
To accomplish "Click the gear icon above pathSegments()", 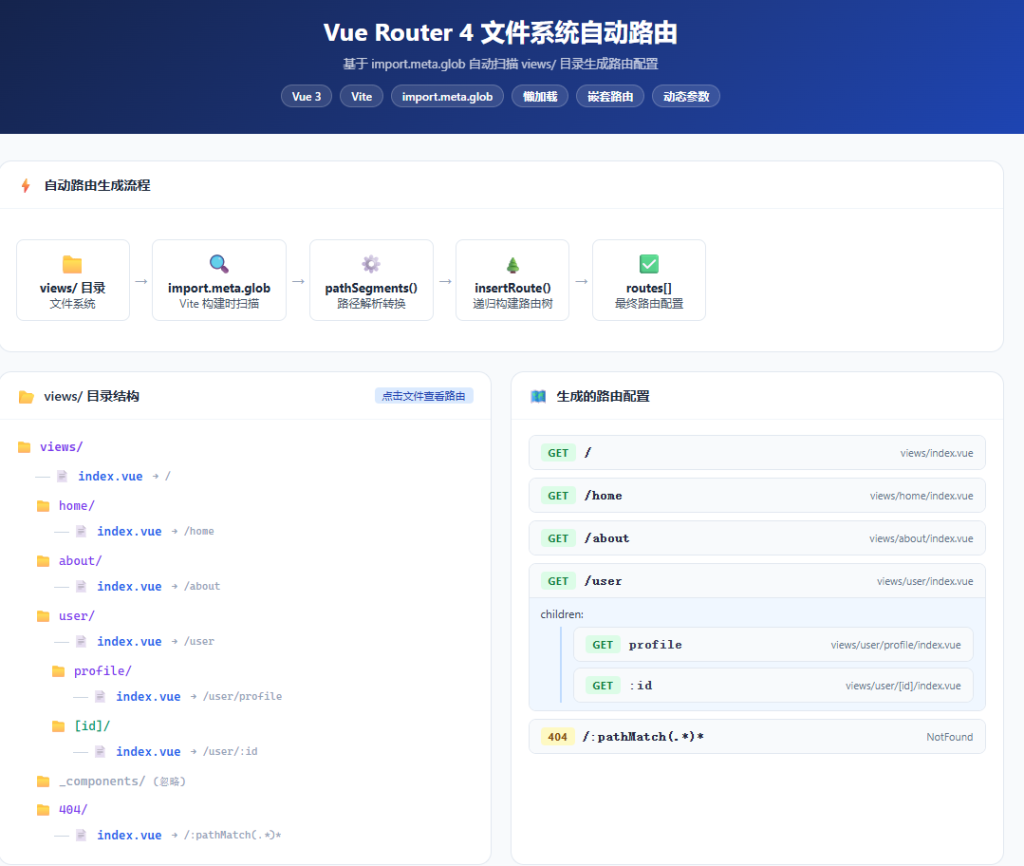I will (371, 264).
